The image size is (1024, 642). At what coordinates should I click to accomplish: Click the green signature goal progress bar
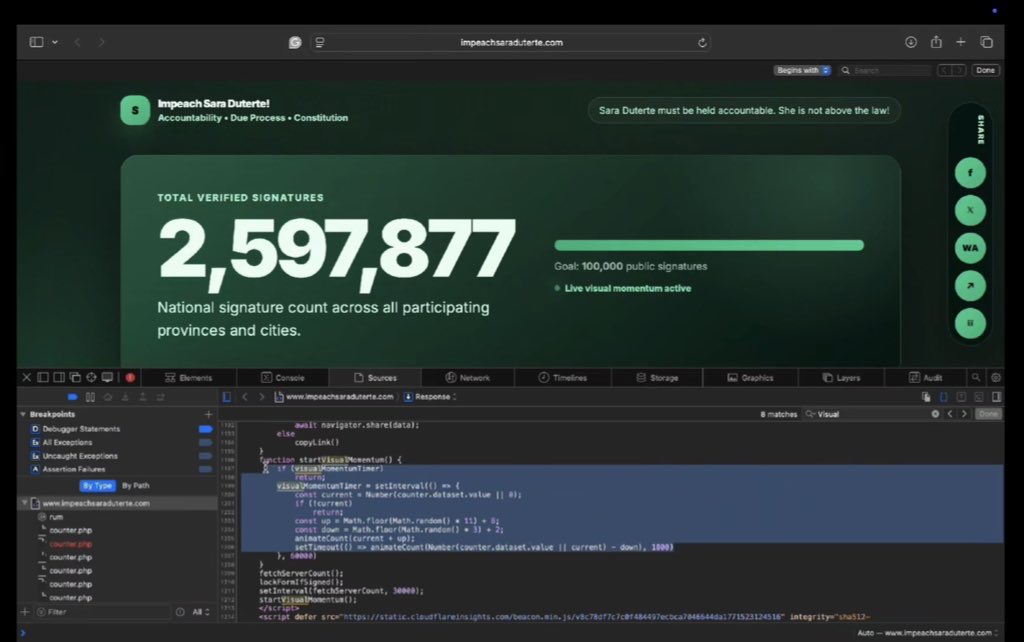(709, 246)
